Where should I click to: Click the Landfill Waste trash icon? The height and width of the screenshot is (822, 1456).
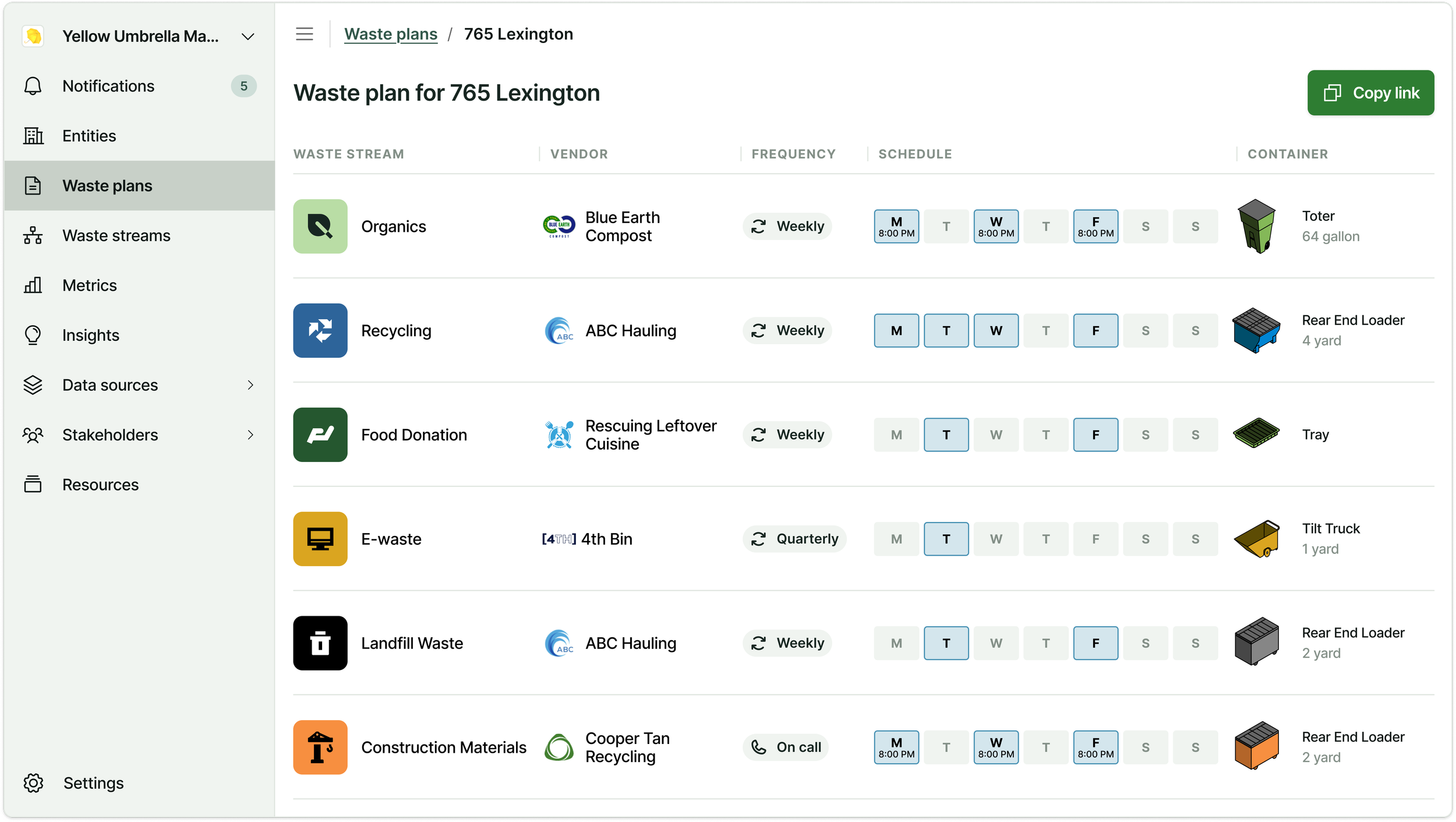[320, 643]
